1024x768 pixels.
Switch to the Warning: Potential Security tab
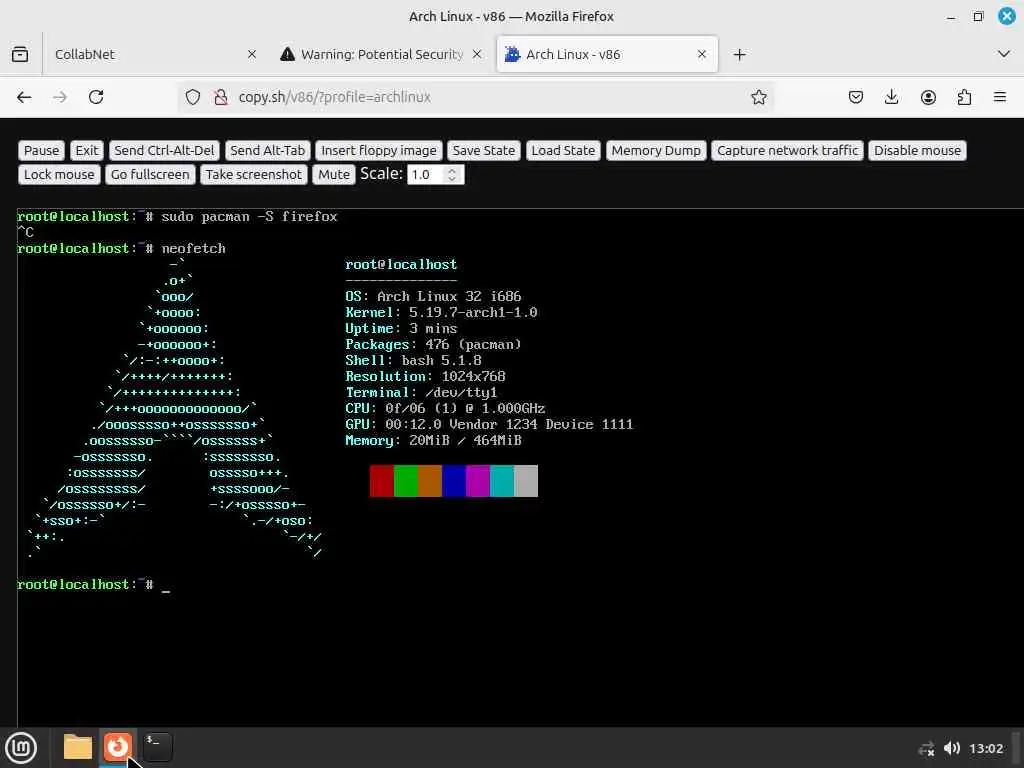pos(382,54)
